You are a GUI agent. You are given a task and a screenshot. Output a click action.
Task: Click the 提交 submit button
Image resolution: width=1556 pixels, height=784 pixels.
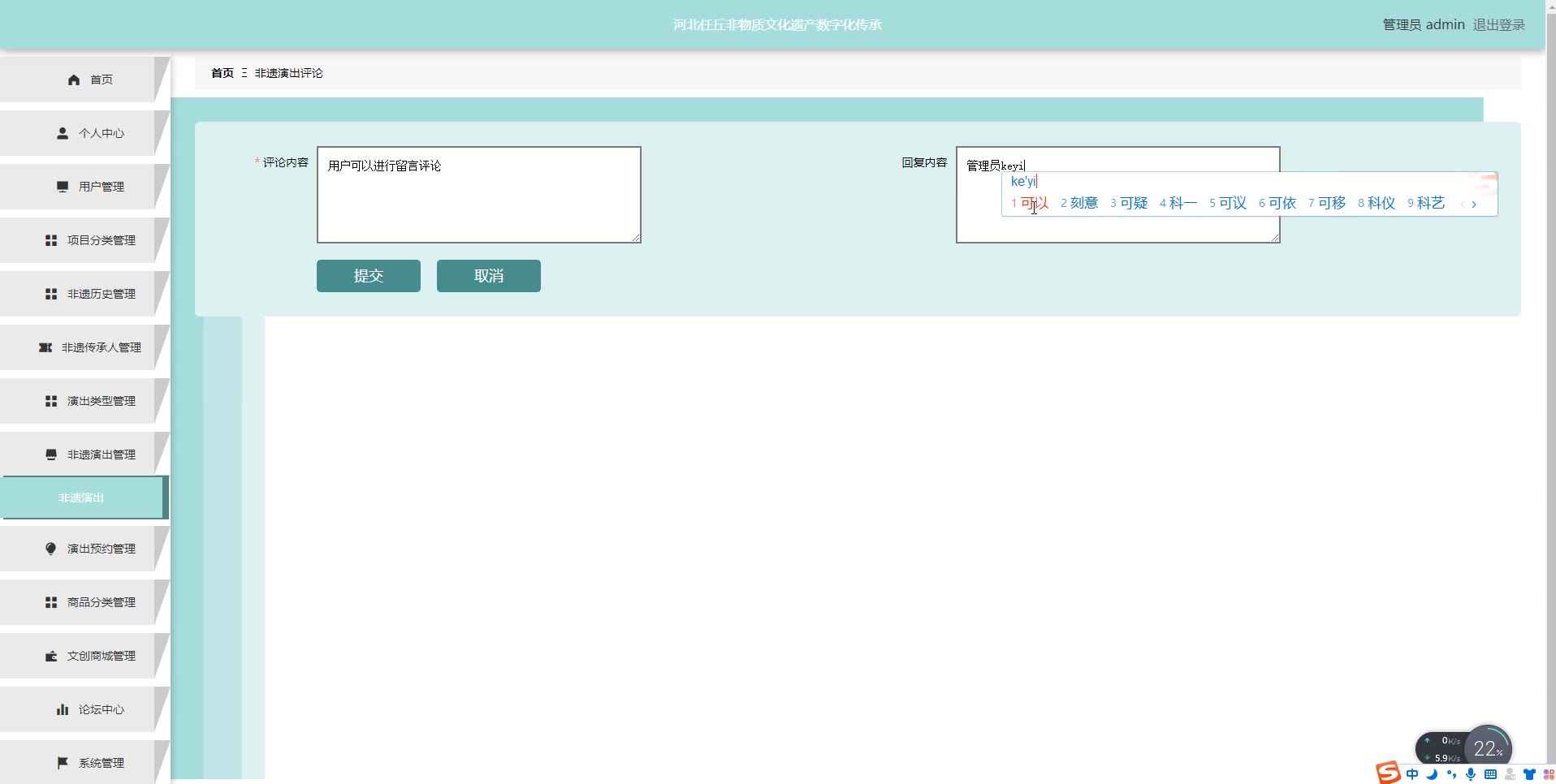pyautogui.click(x=369, y=276)
